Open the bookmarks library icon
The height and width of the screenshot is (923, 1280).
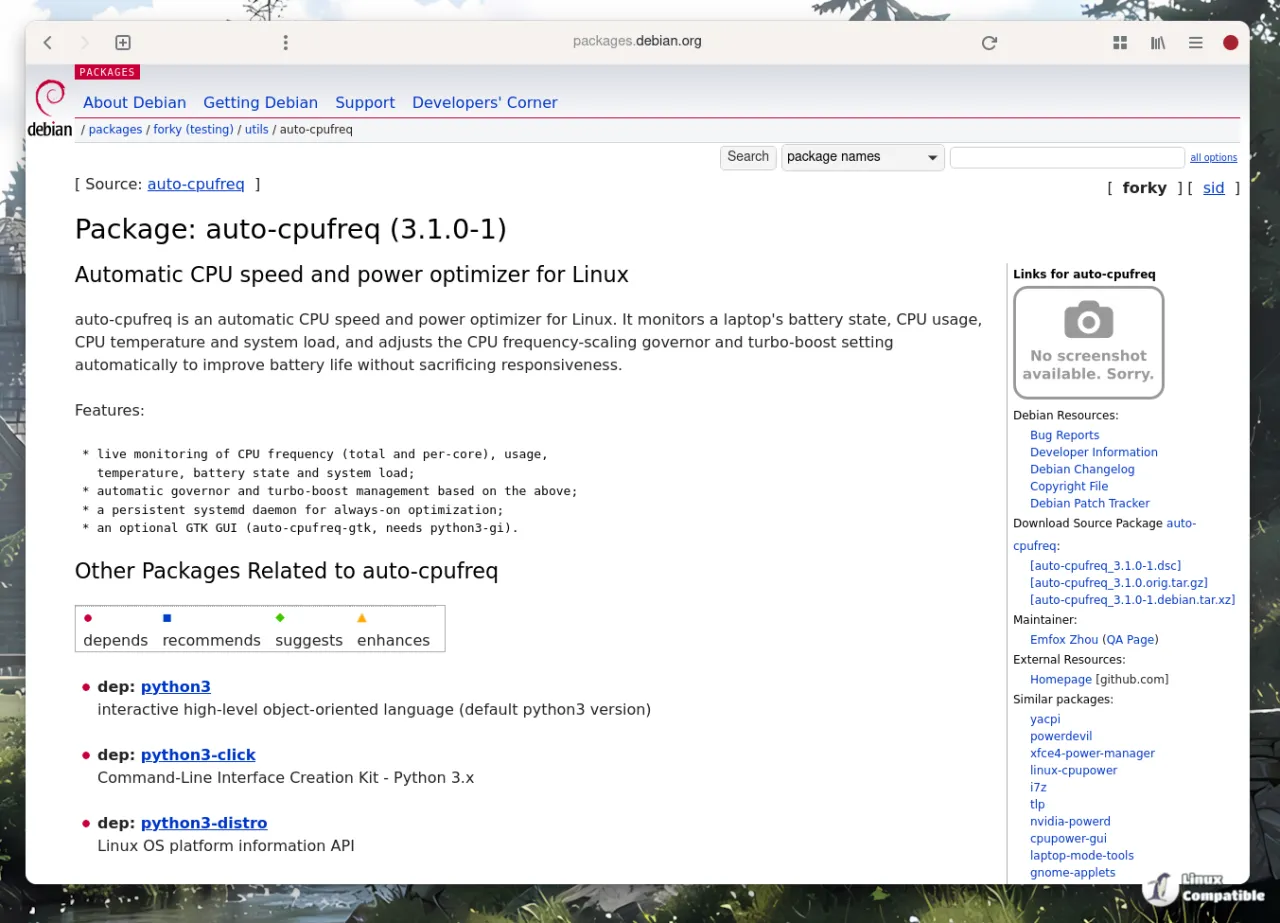(x=1158, y=43)
